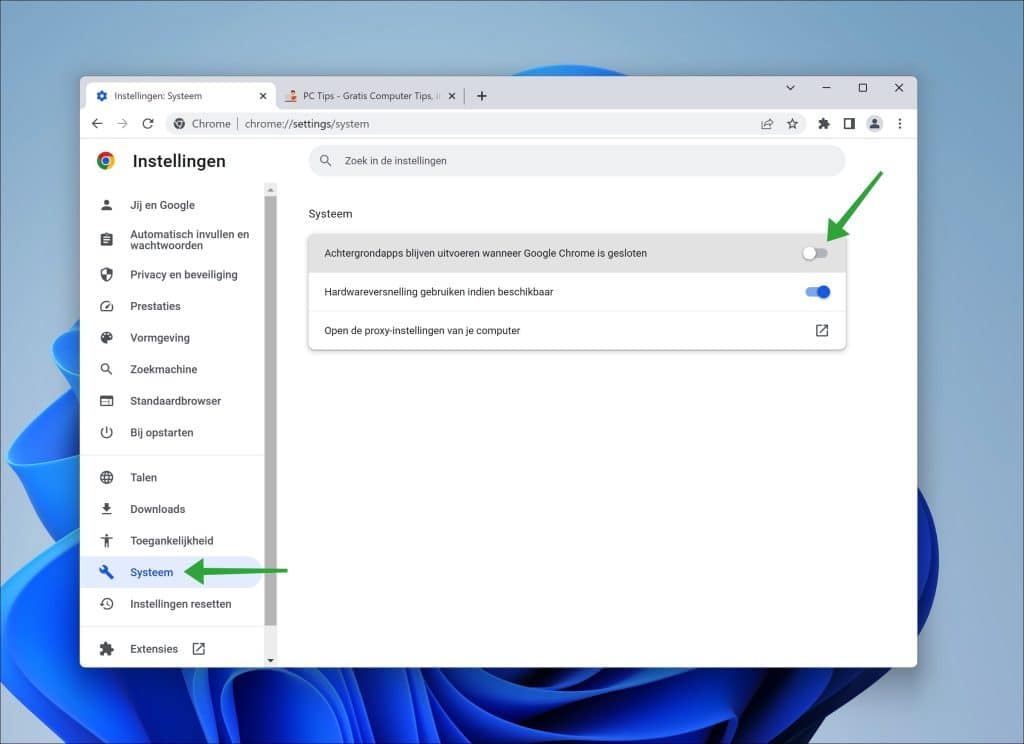Screen dimensions: 1024x744
Task: Select the Prestaties speedometer icon
Action: tap(106, 306)
